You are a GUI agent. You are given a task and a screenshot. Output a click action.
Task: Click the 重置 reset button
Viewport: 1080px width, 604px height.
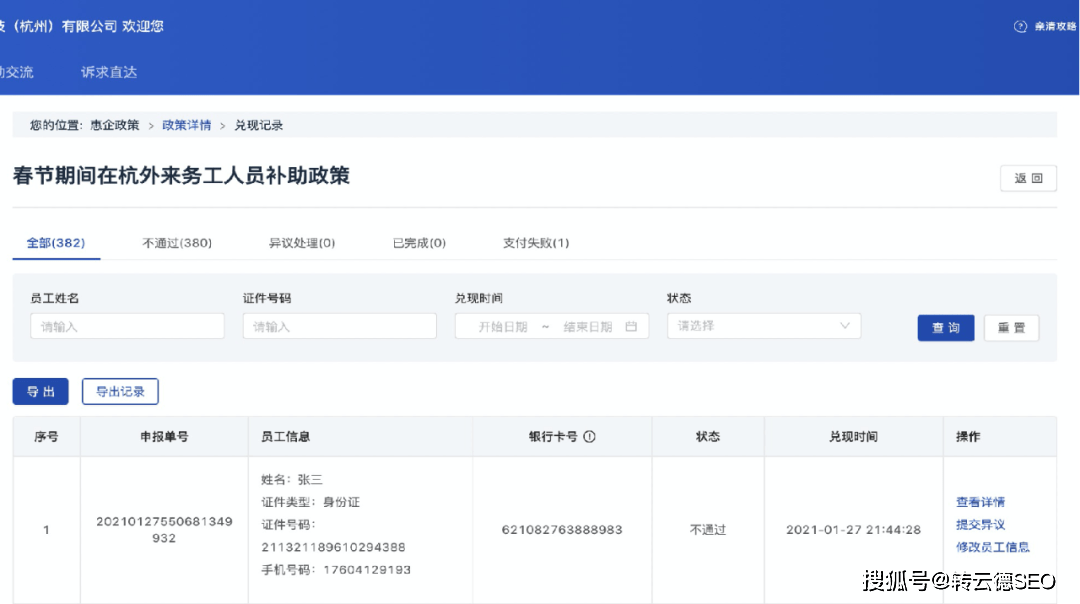click(x=1011, y=328)
